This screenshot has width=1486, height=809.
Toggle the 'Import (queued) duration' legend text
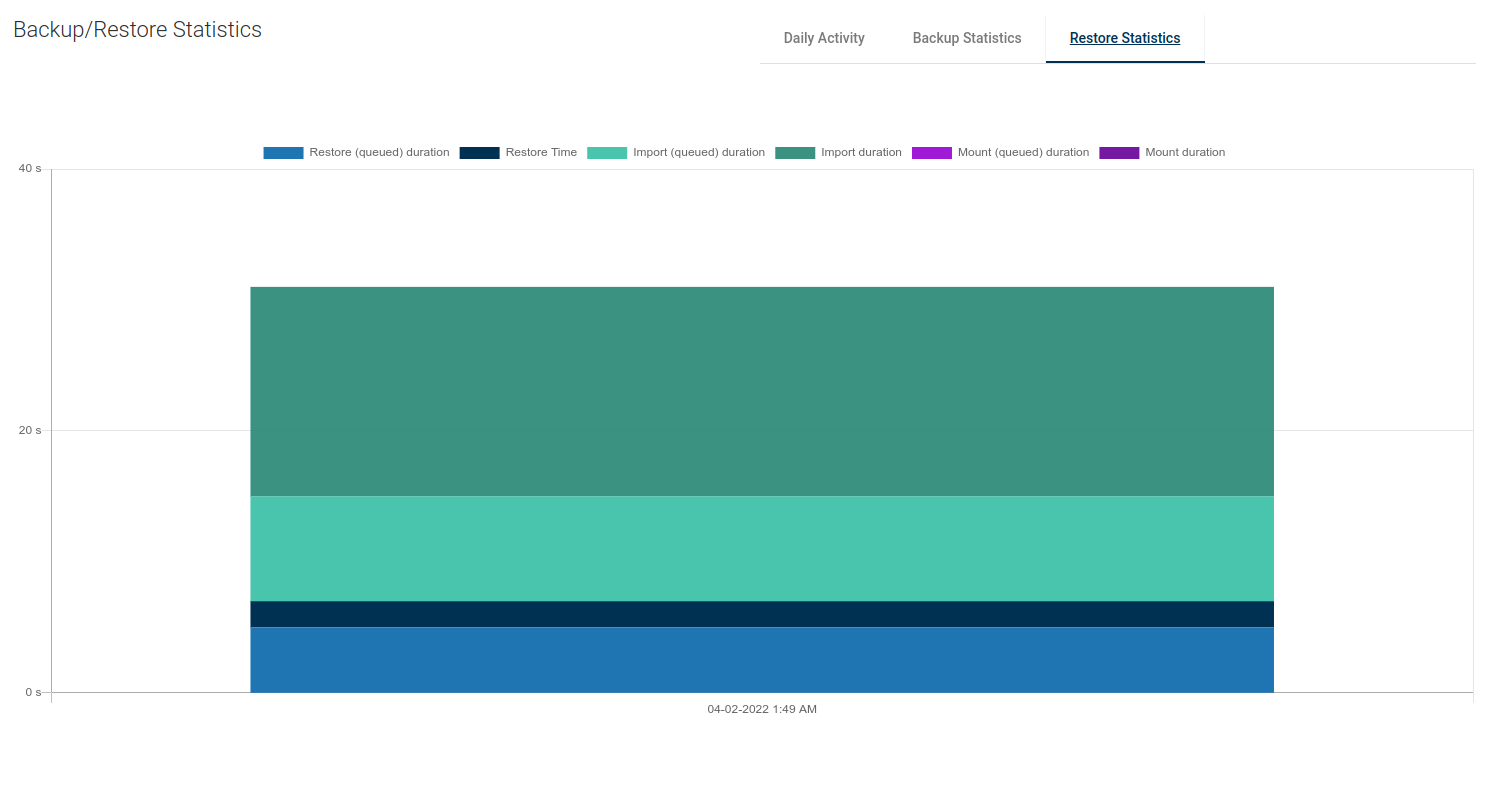(698, 153)
